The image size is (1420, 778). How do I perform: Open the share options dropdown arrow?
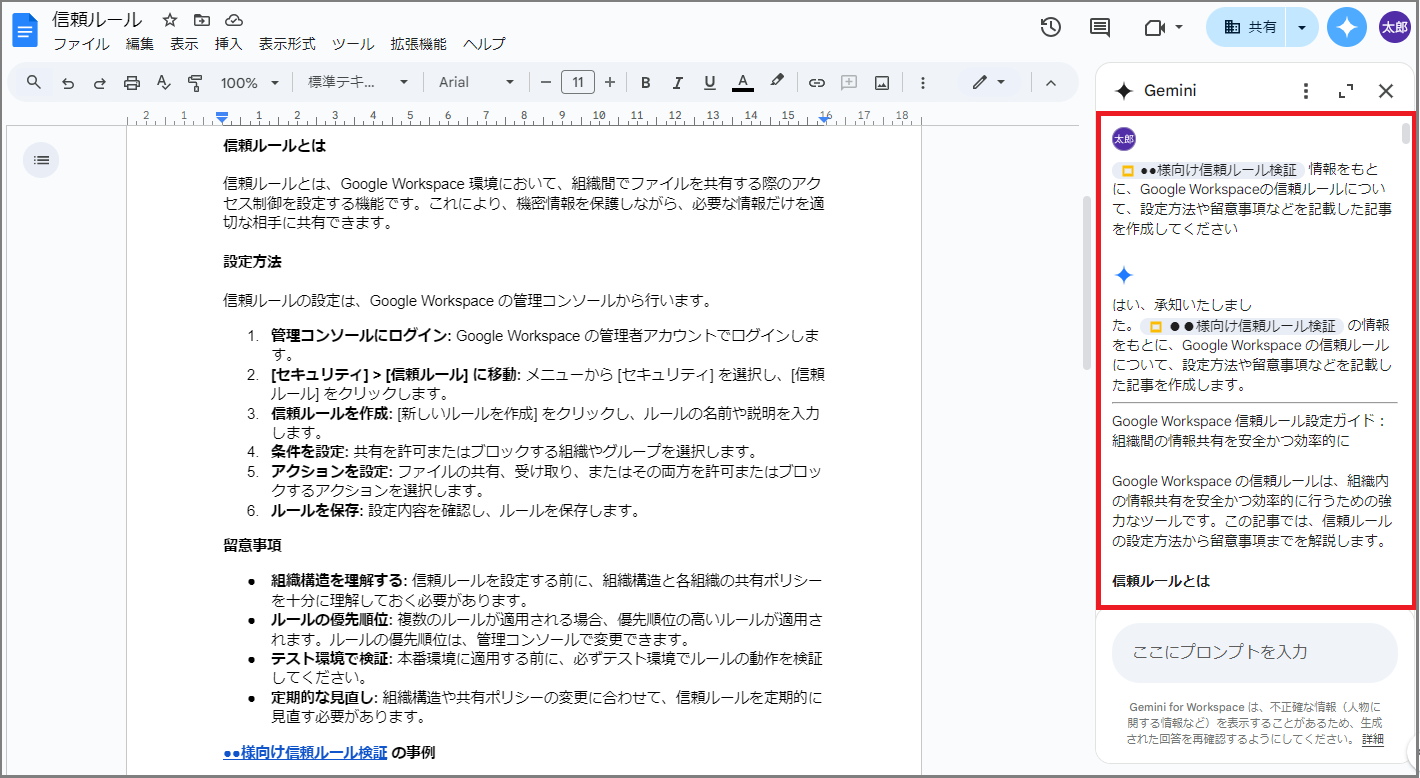point(1302,27)
